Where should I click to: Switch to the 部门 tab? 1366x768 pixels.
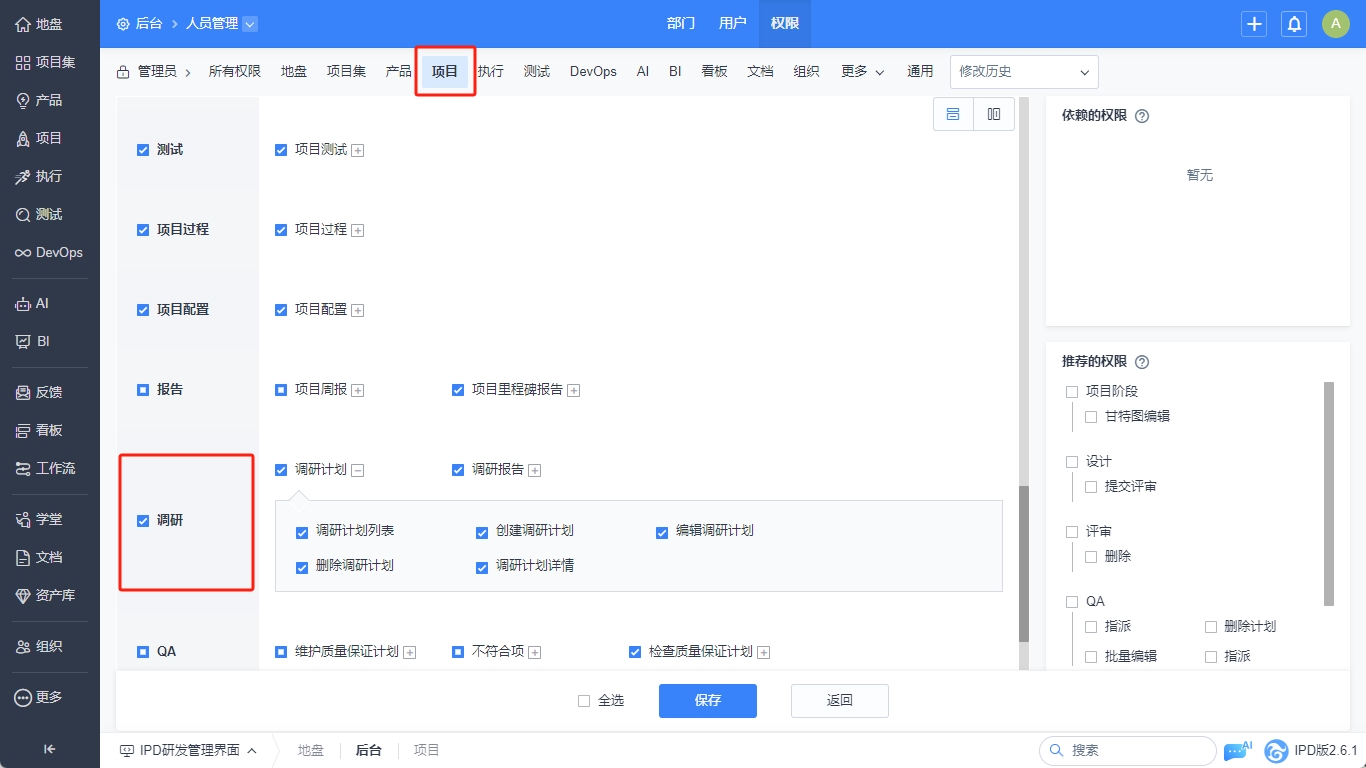pyautogui.click(x=681, y=23)
